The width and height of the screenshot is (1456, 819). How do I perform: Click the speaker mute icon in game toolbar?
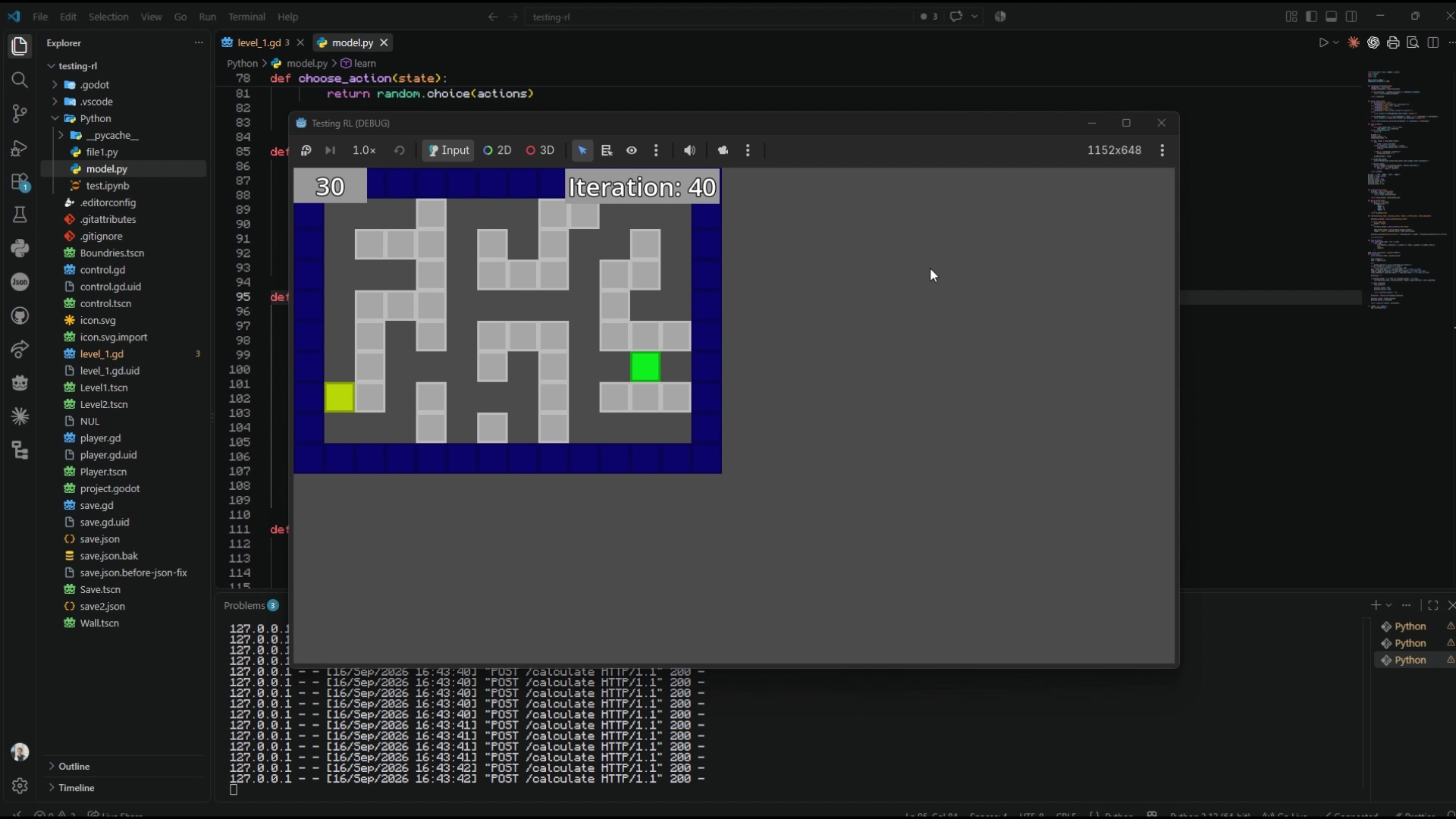[689, 150]
